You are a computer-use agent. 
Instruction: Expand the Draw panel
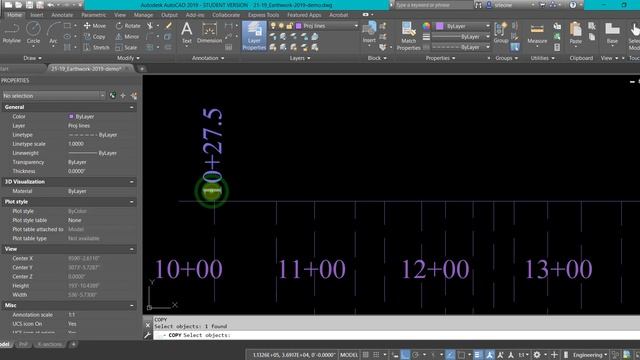pos(32,58)
